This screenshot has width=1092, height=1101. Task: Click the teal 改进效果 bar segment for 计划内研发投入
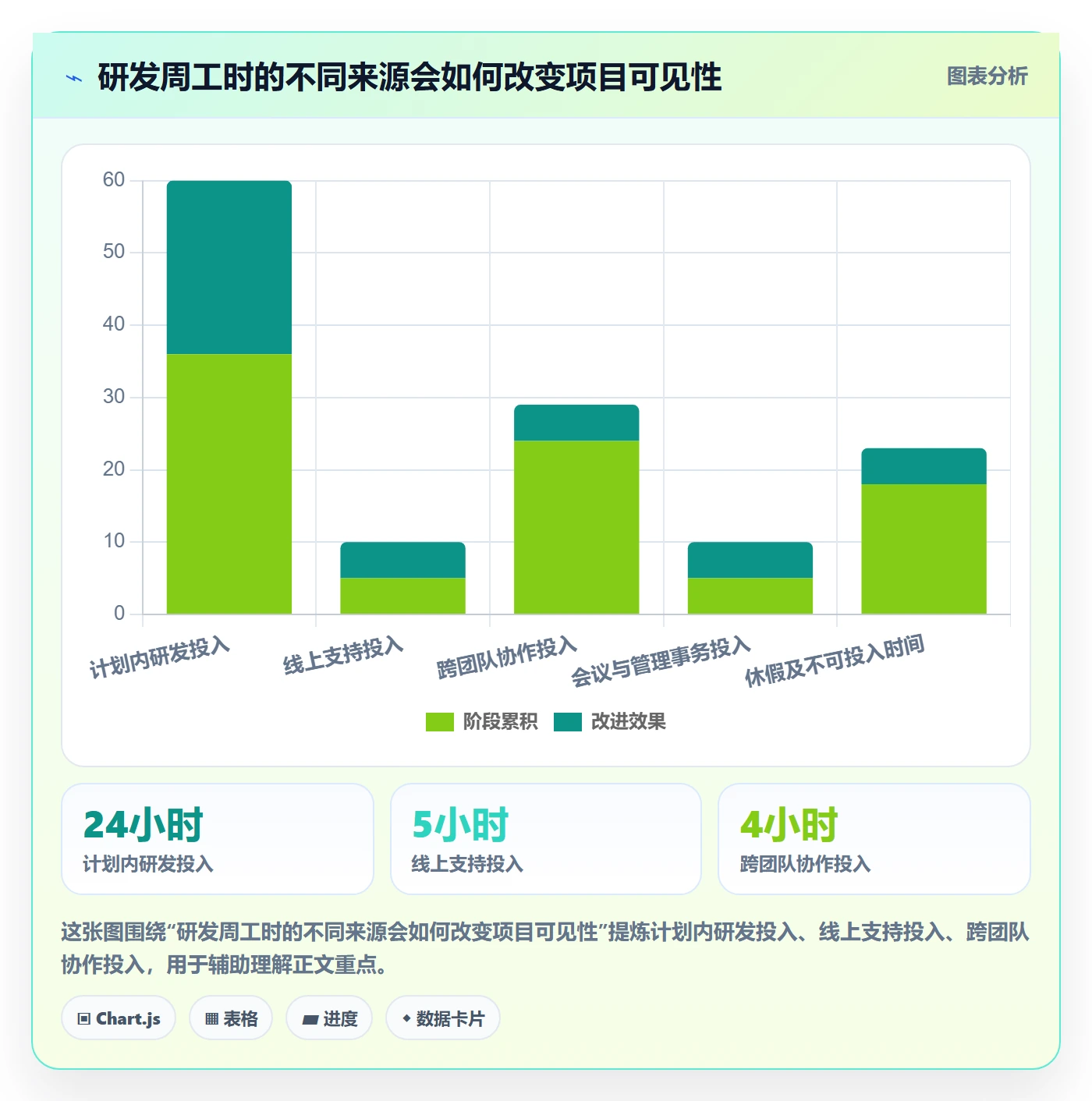229,267
